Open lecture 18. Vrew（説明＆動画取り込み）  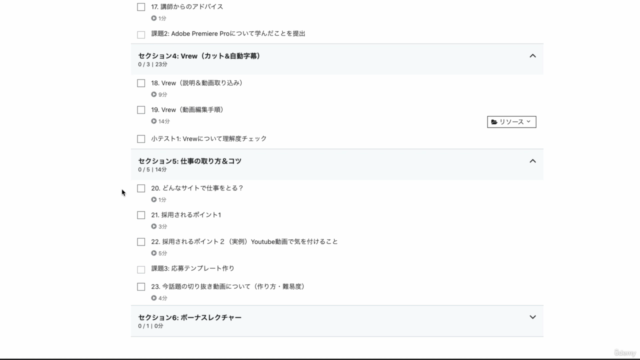(198, 83)
